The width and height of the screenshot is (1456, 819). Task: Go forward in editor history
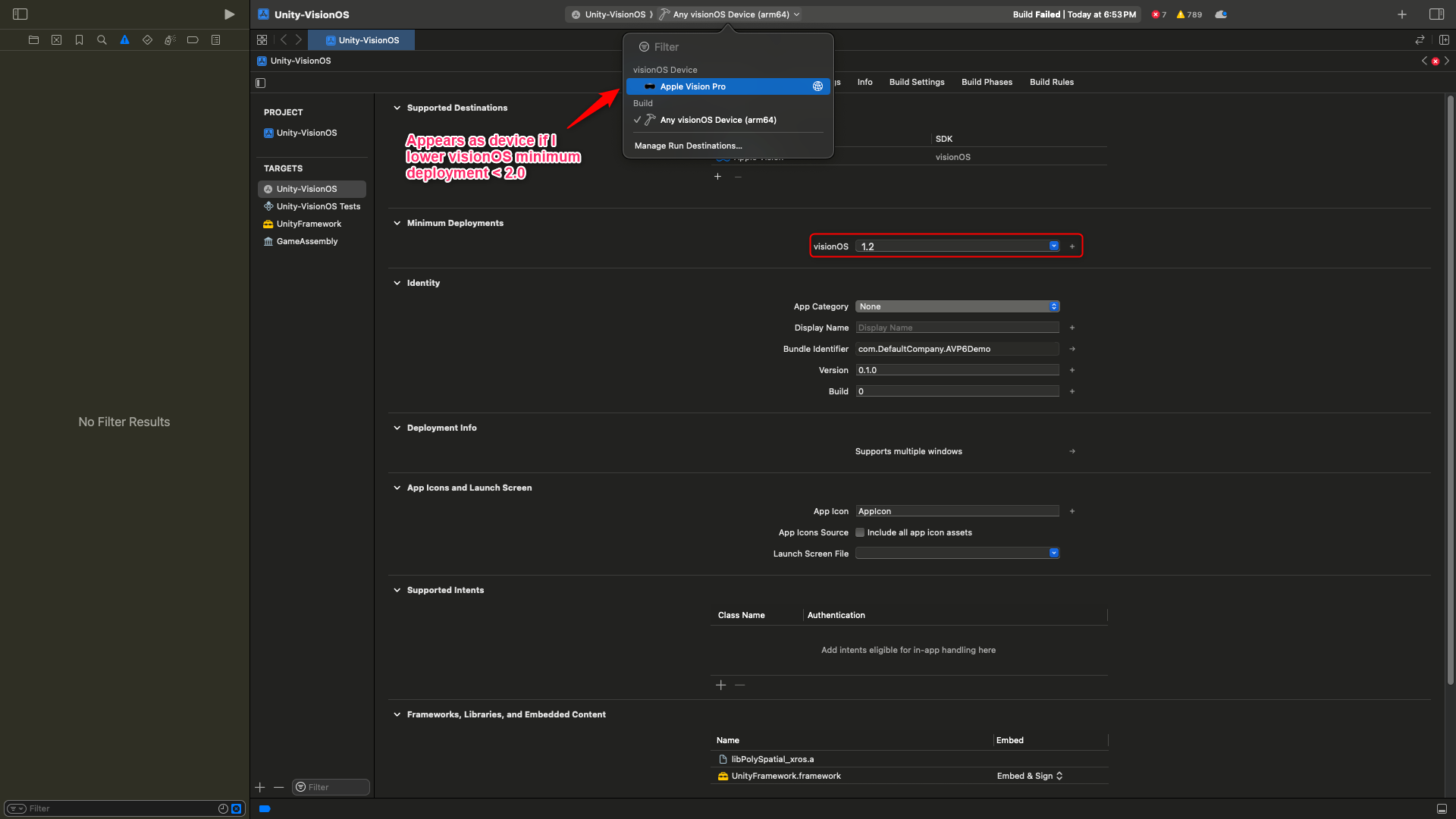point(299,40)
